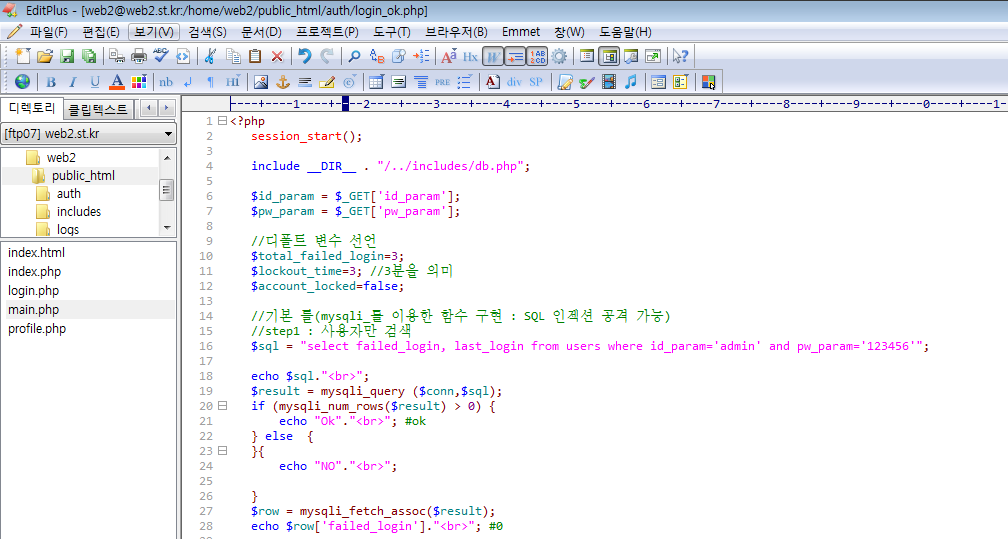Toggle the output window button
This screenshot has height=539, width=1008.
click(x=631, y=57)
